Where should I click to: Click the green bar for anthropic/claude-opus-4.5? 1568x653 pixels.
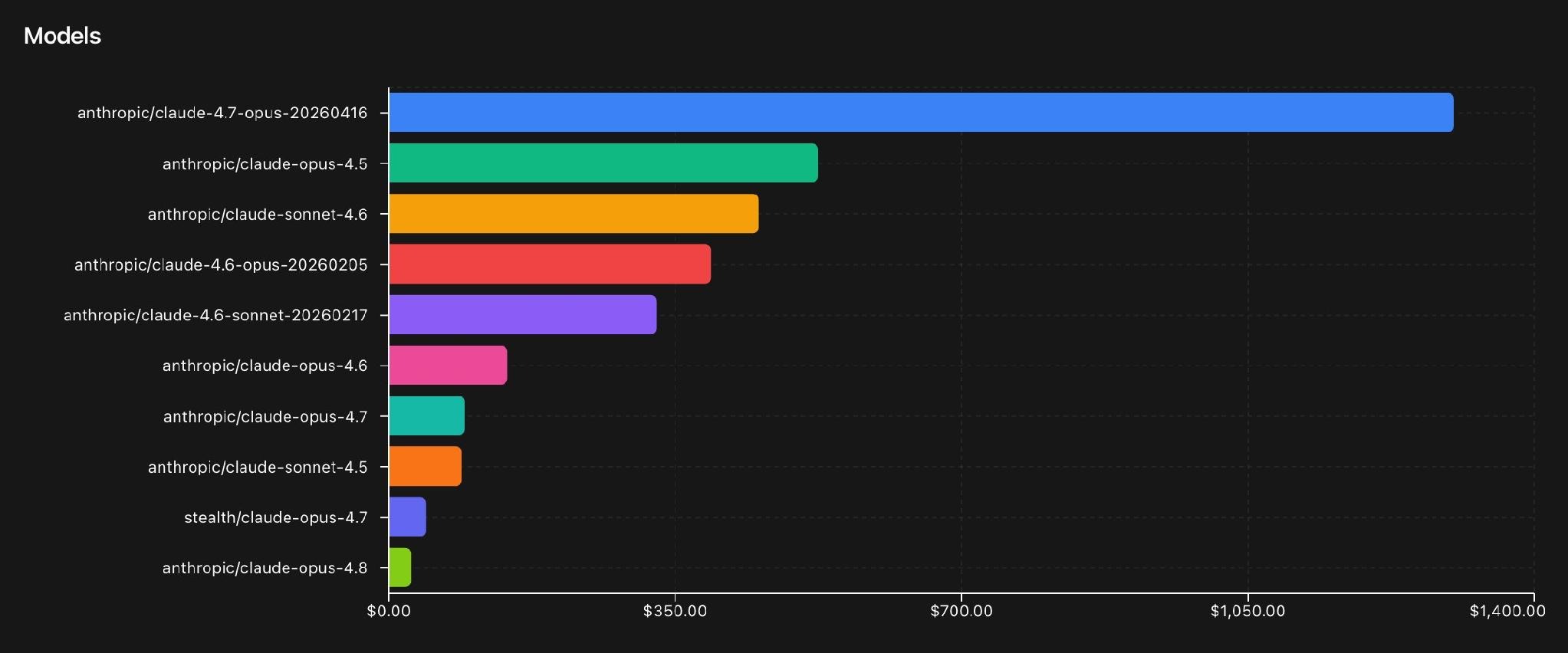(x=603, y=163)
